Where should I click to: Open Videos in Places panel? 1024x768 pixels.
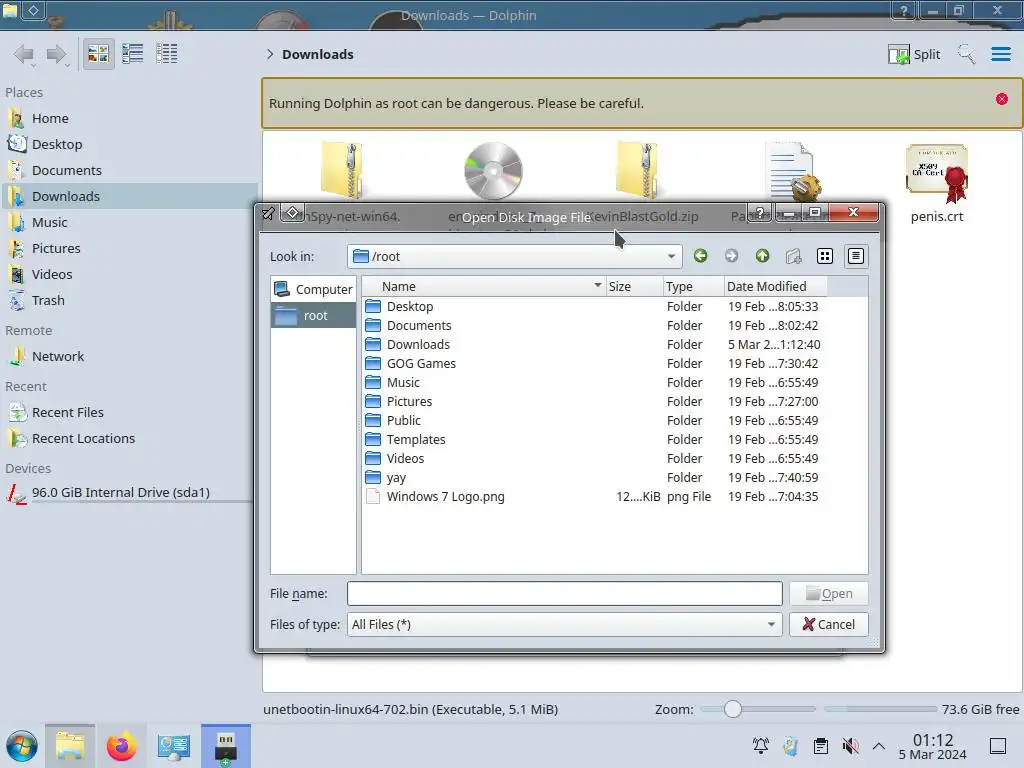[x=52, y=275]
